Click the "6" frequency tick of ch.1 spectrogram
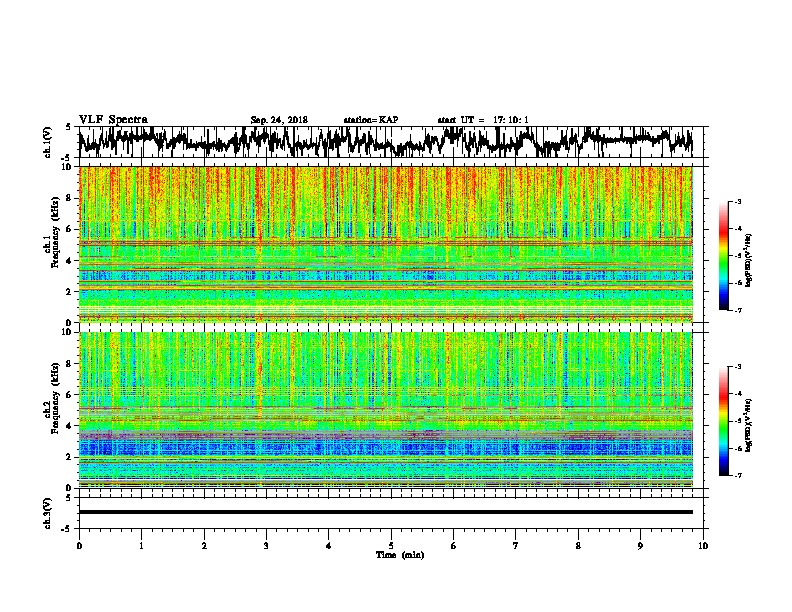This screenshot has height=612, width=792. [69, 229]
